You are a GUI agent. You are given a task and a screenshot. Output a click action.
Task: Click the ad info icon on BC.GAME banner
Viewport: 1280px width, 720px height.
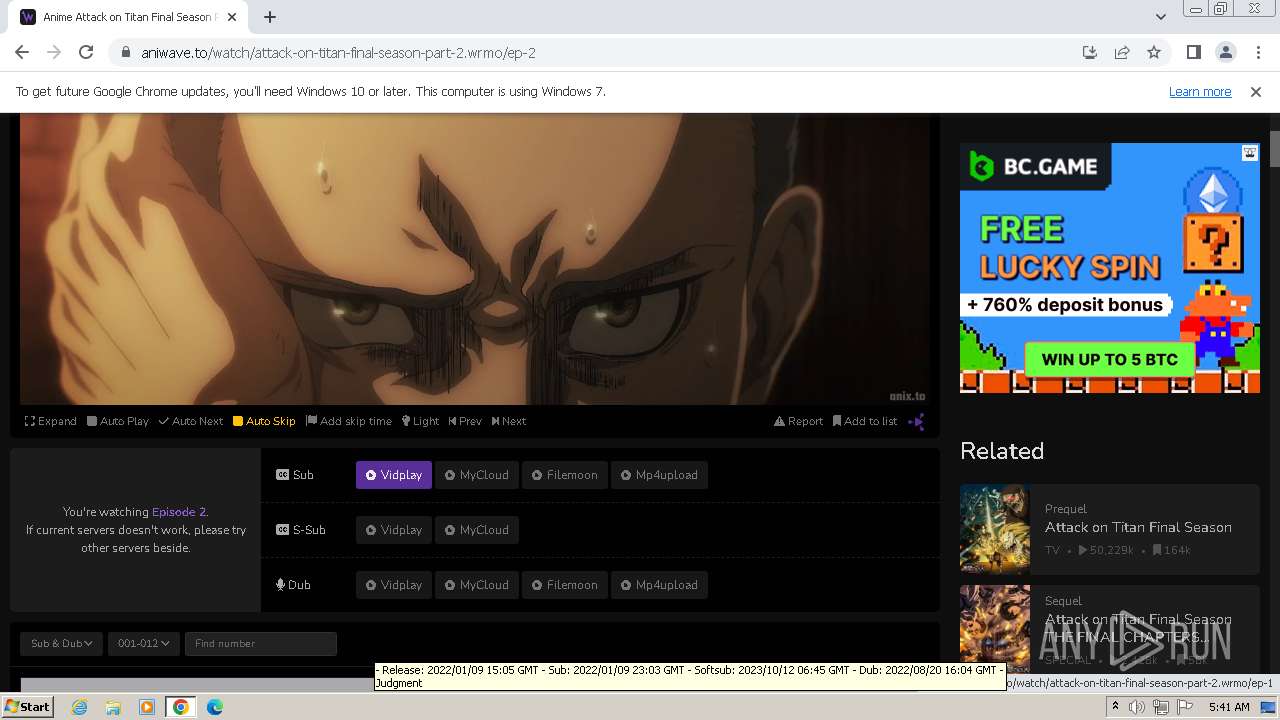tap(1250, 153)
